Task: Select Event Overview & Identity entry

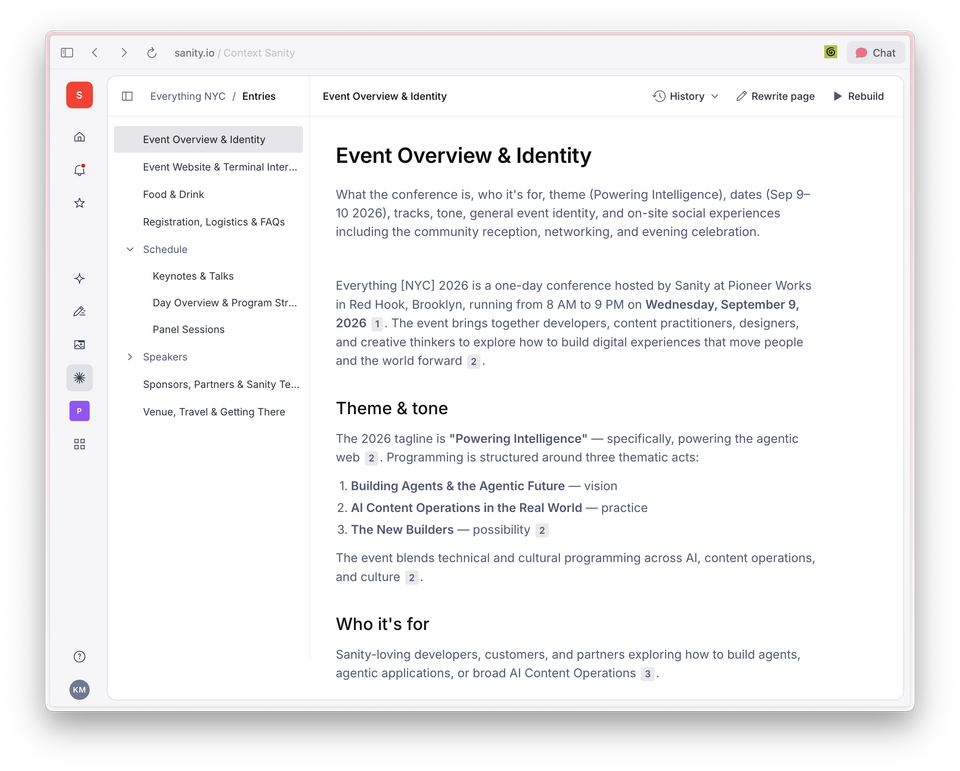Action: tap(208, 140)
